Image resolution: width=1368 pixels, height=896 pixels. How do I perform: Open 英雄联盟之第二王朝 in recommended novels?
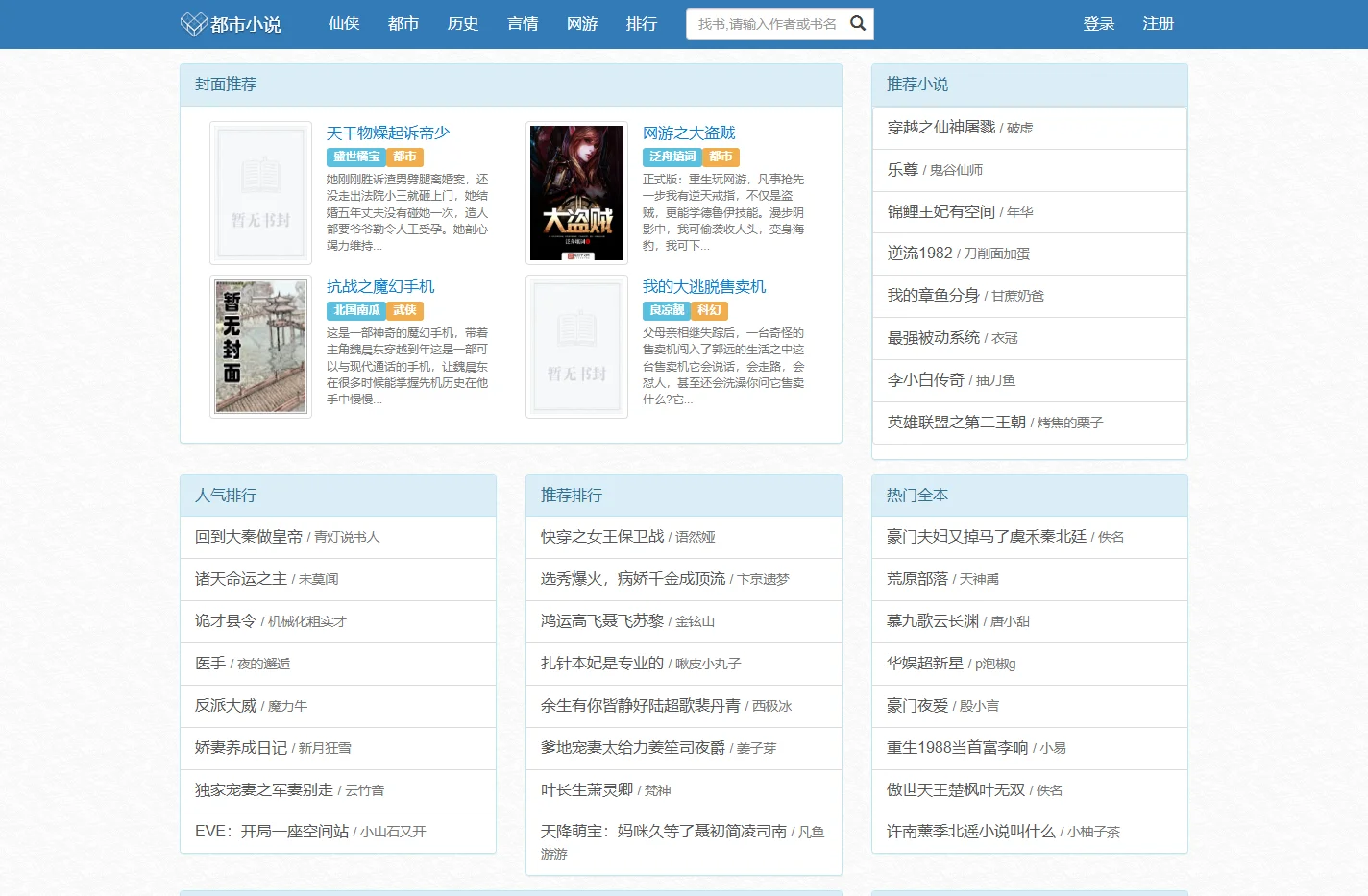click(957, 423)
